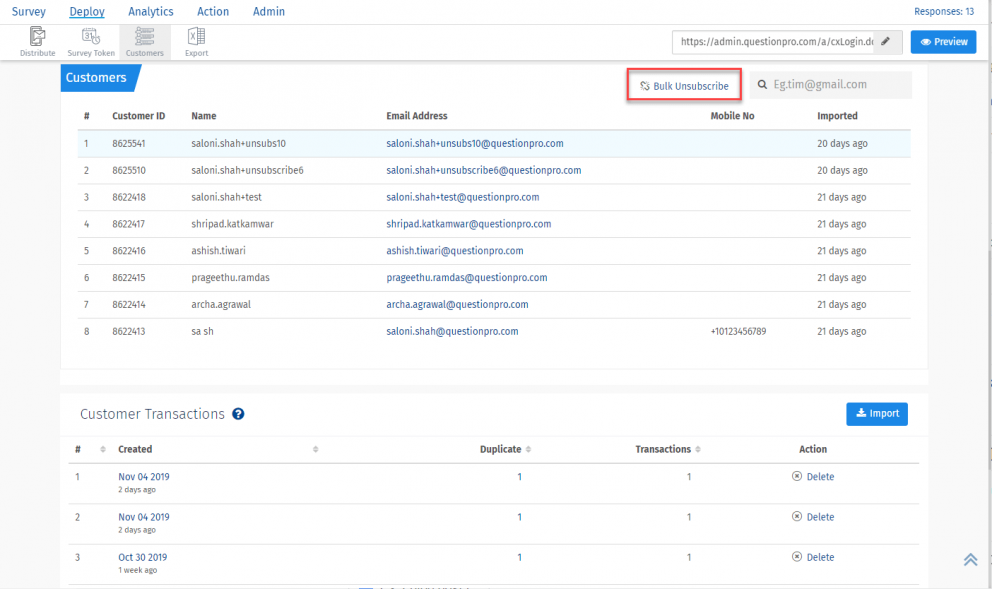Viewport: 992px width, 589px height.
Task: Click the Customer Transactions help icon
Action: (239, 414)
